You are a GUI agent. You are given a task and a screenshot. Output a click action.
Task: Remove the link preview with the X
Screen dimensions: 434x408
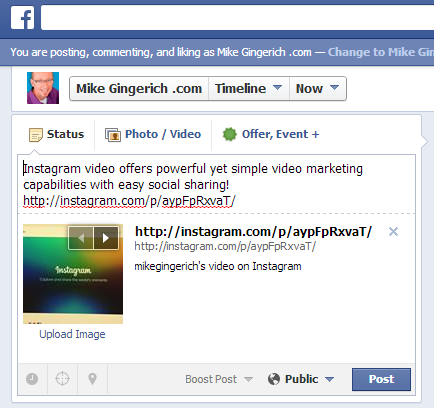pos(393,232)
